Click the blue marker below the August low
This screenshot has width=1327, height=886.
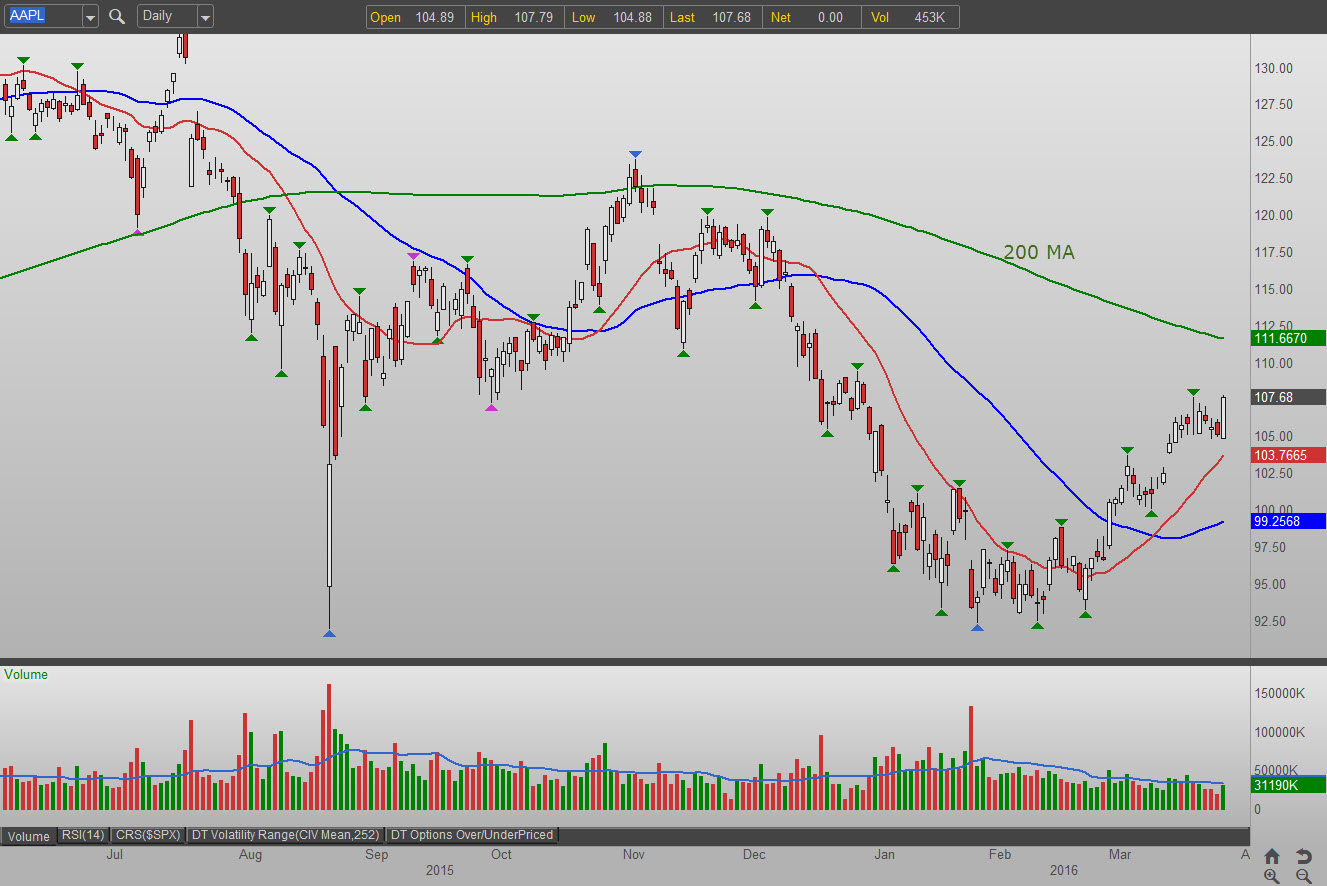click(330, 633)
